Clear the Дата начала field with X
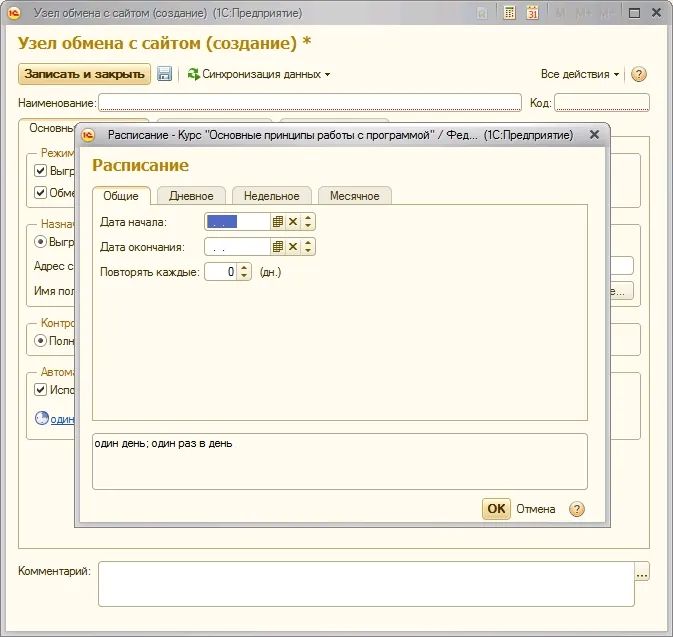This screenshot has width=673, height=637. (293, 222)
